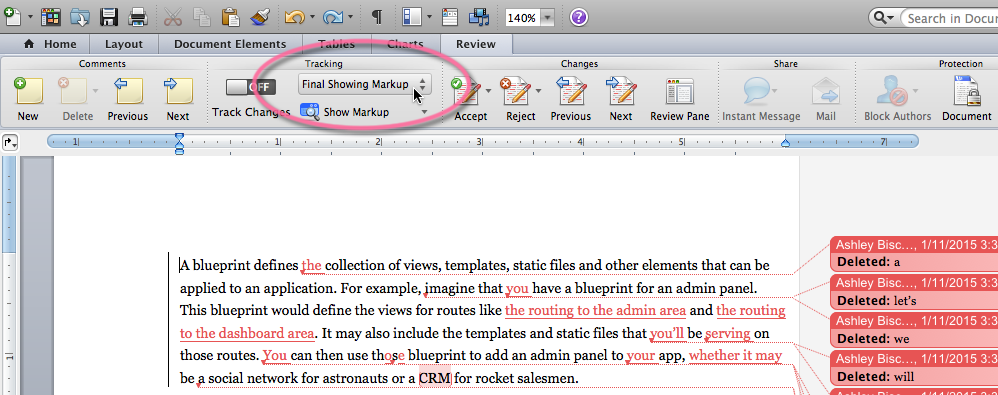Click the open file folder icon
Screen dimensions: 998x395
coord(81,17)
